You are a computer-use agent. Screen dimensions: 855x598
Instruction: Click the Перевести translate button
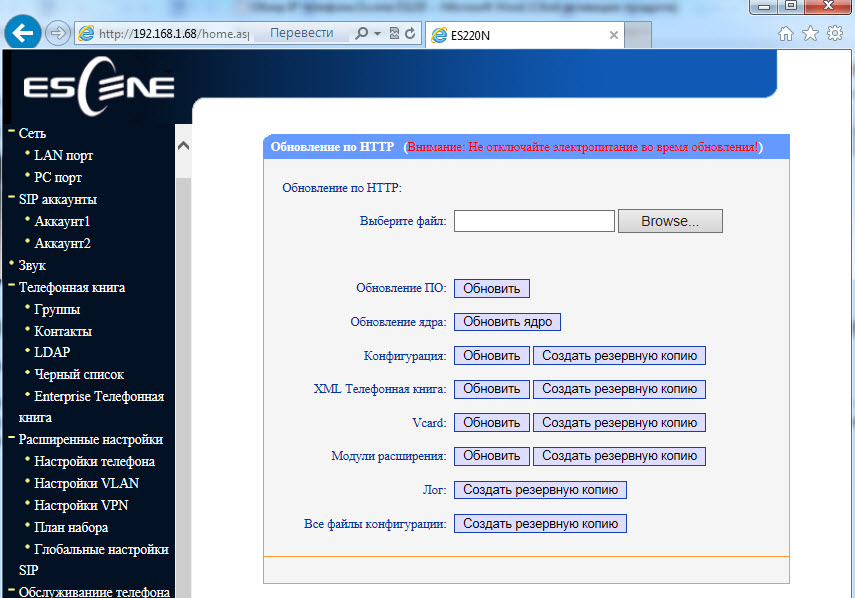302,33
